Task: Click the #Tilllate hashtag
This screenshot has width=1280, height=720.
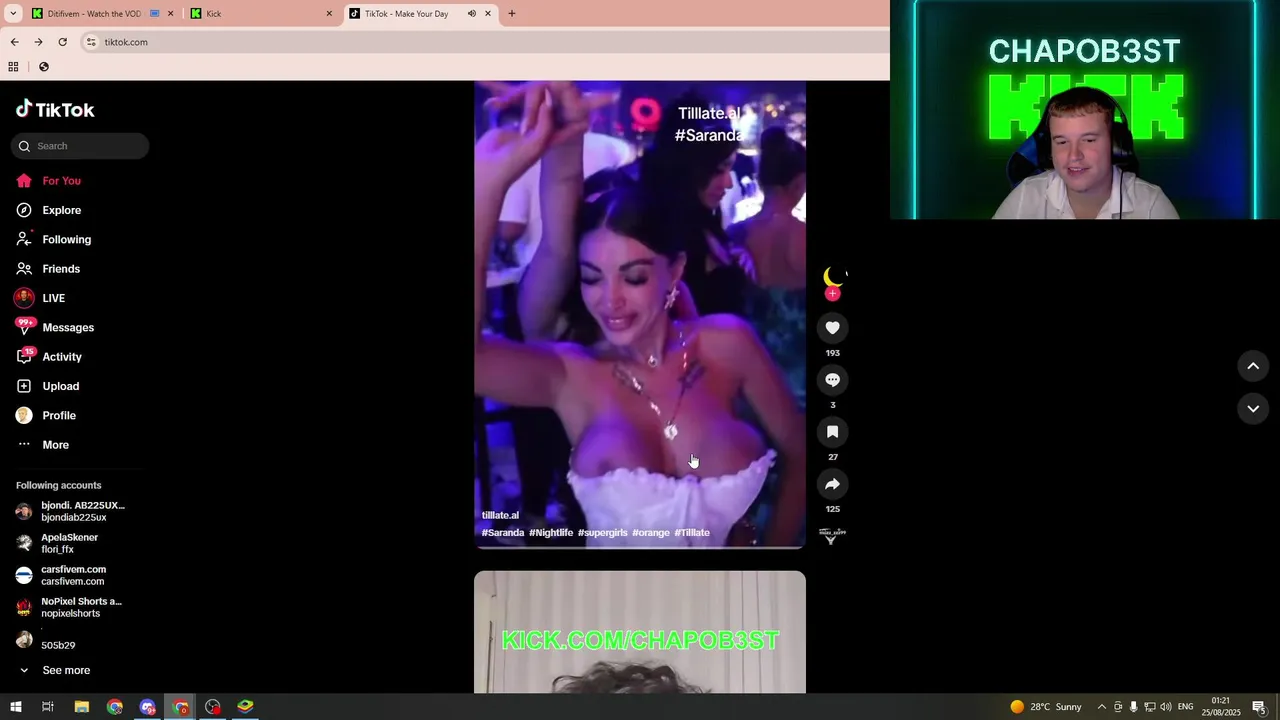Action: click(692, 533)
